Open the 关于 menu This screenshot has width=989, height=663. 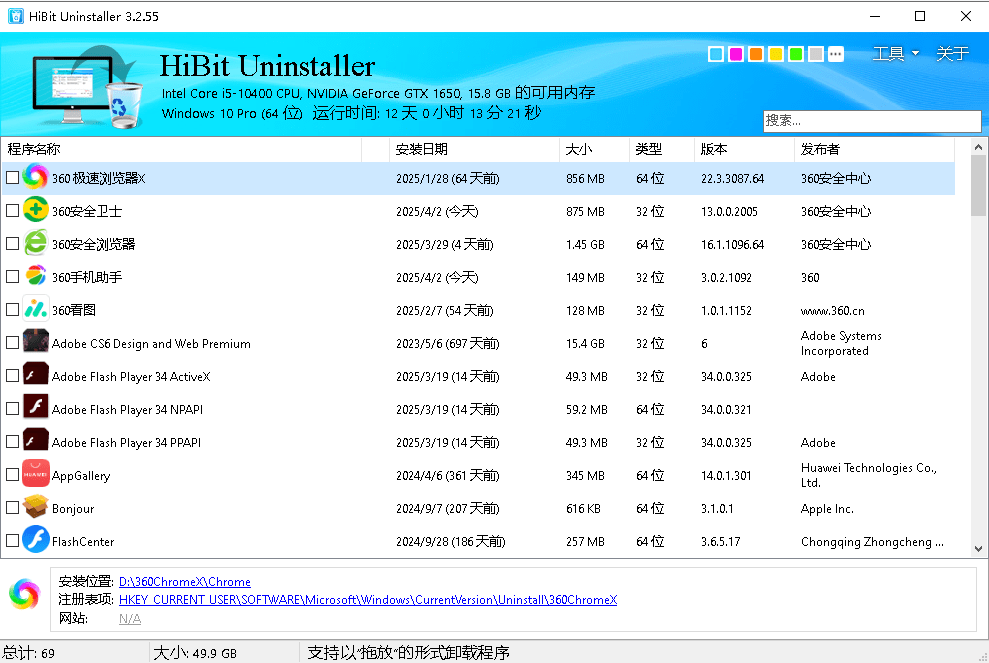(x=951, y=53)
